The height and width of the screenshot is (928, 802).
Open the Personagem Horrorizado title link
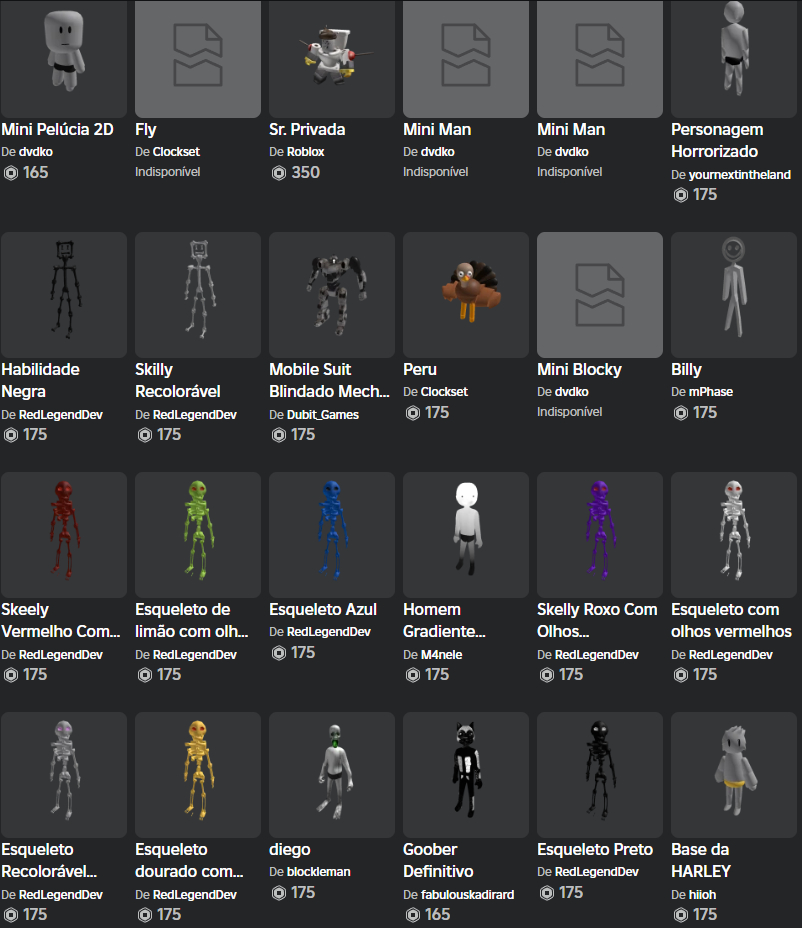pos(717,140)
